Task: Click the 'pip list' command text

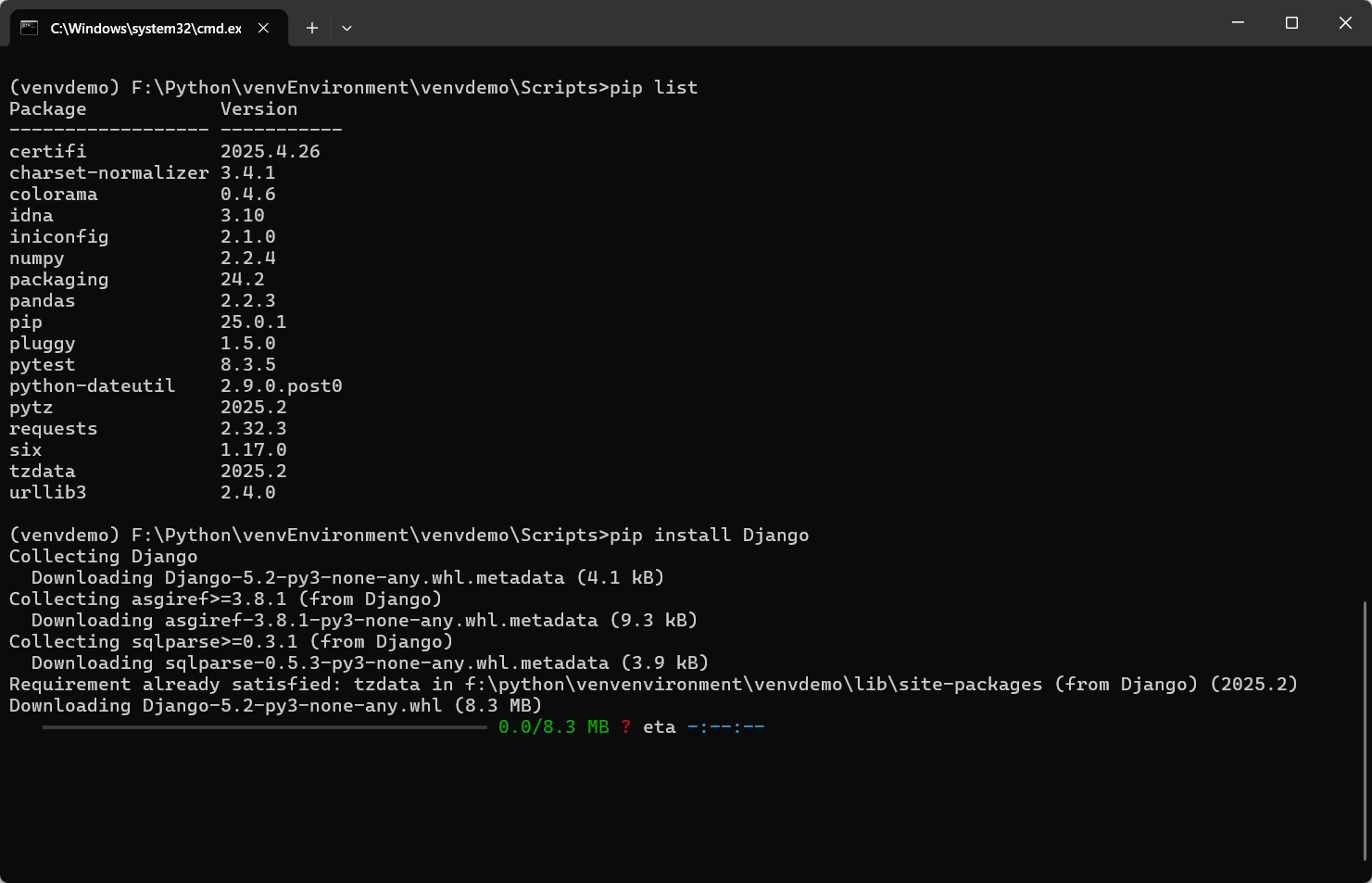Action: (x=653, y=87)
